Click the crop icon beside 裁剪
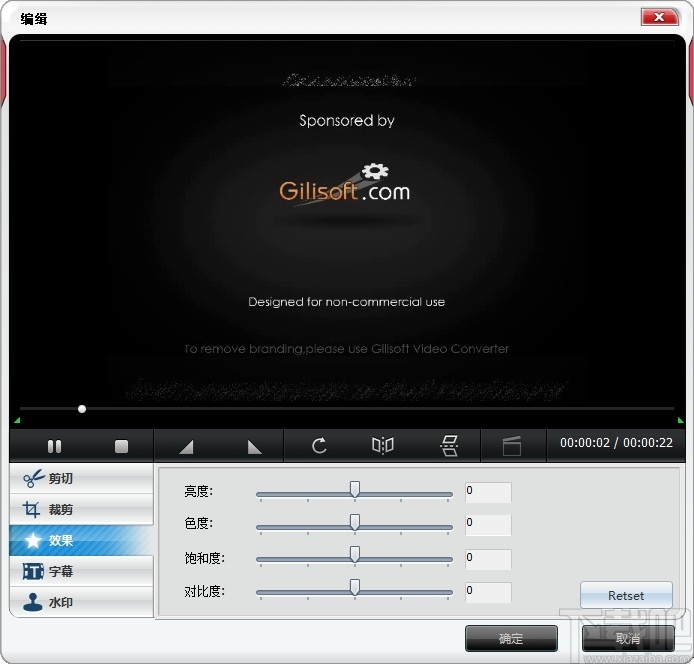The image size is (694, 664). pyautogui.click(x=31, y=510)
